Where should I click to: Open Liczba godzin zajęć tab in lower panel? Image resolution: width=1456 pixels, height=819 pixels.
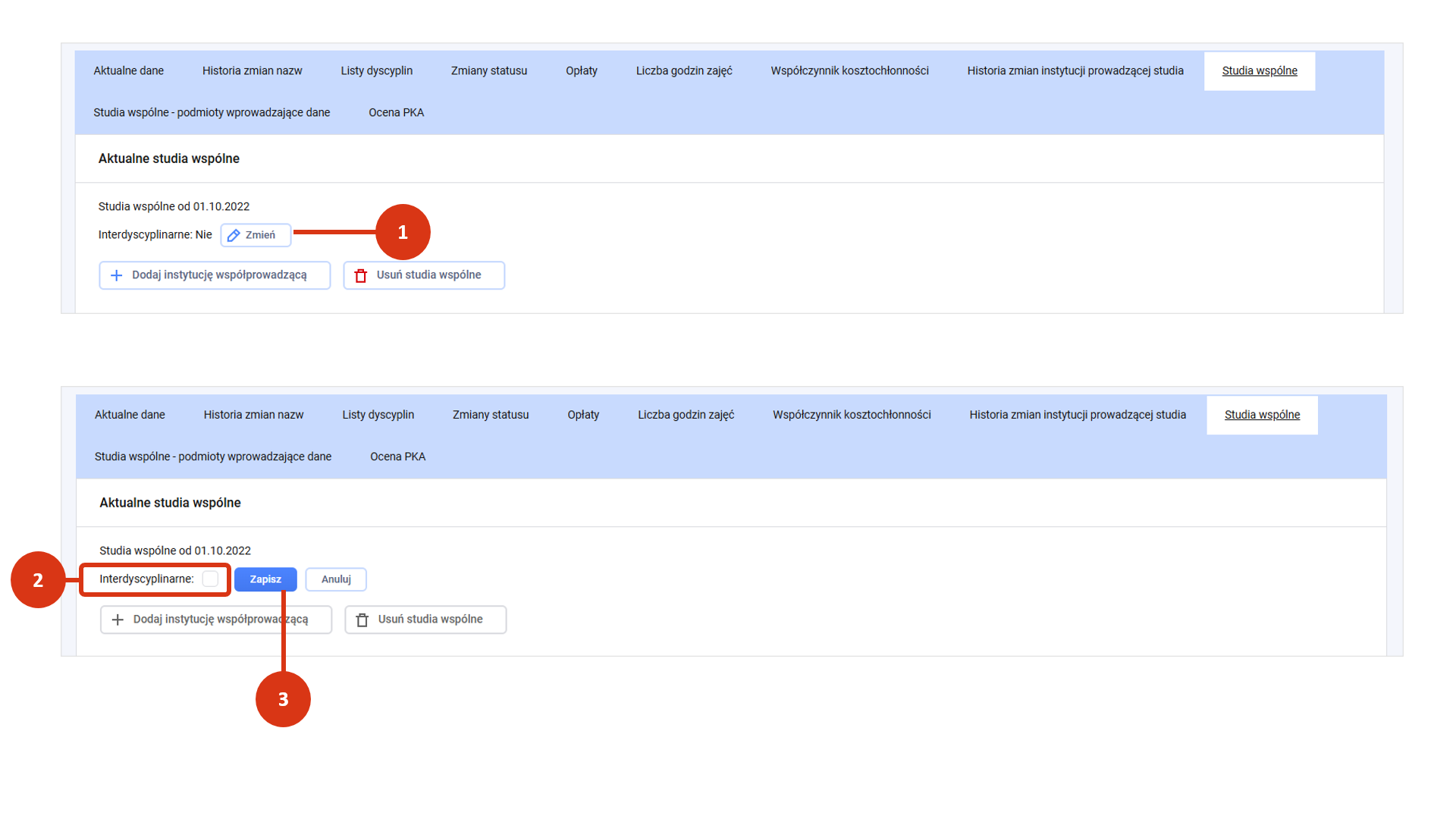[686, 415]
